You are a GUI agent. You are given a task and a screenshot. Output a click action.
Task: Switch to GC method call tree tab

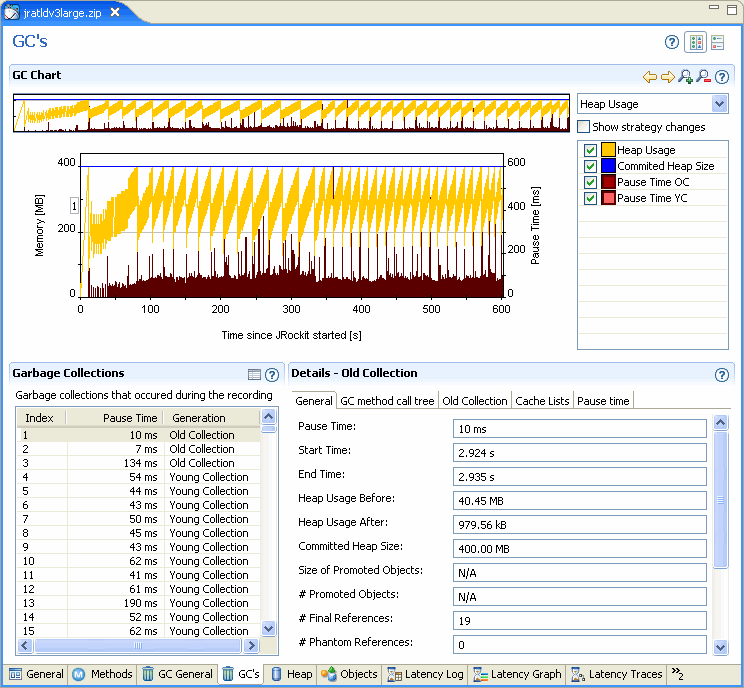tap(387, 401)
